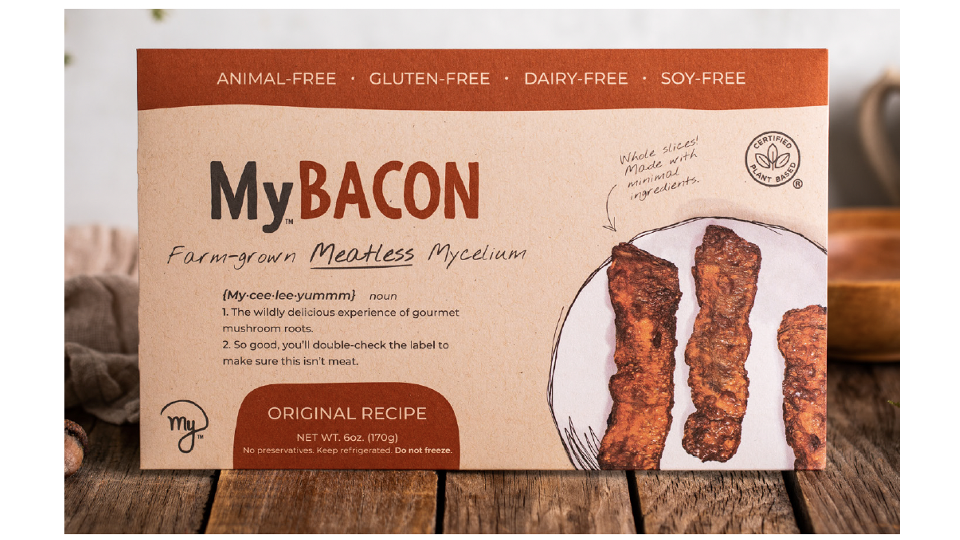The width and height of the screenshot is (960, 540).
Task: Click the 'Do not freeze.' warning text
Action: [x=423, y=451]
